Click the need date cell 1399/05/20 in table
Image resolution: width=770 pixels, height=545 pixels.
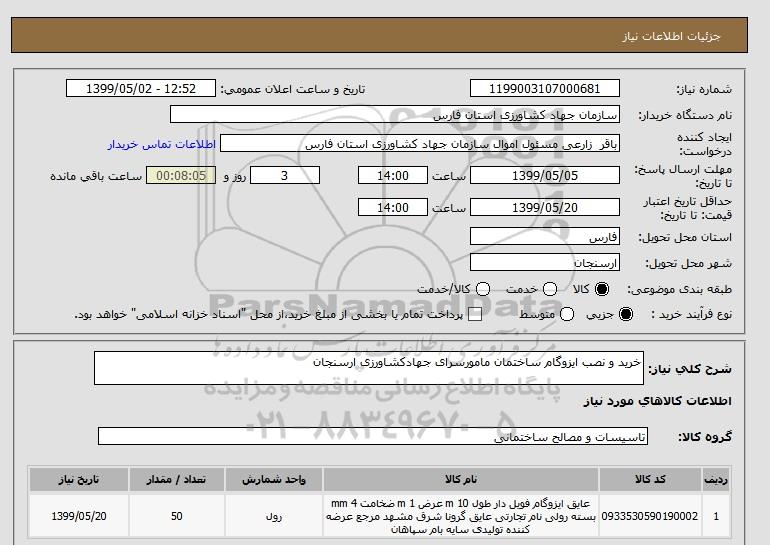(x=79, y=516)
